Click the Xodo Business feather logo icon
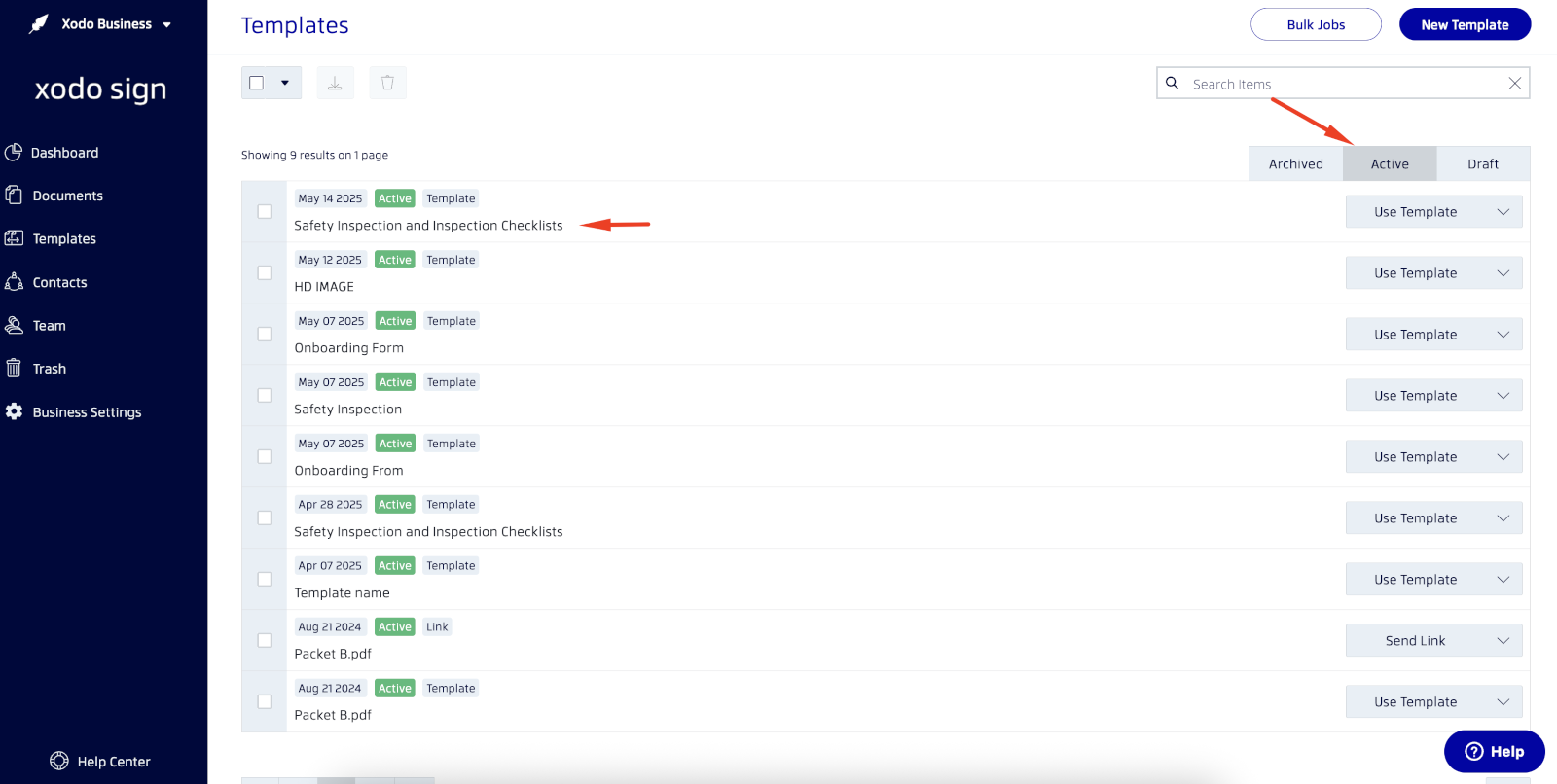This screenshot has height=784, width=1557. [x=38, y=24]
